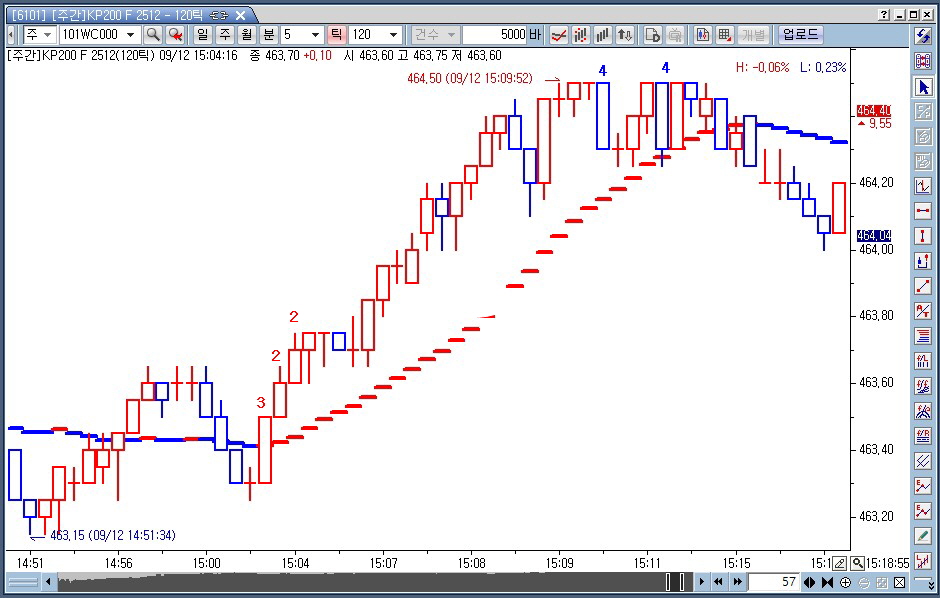Click the gray chart range scrollbar track
This screenshot has height=598, width=940.
360,582
